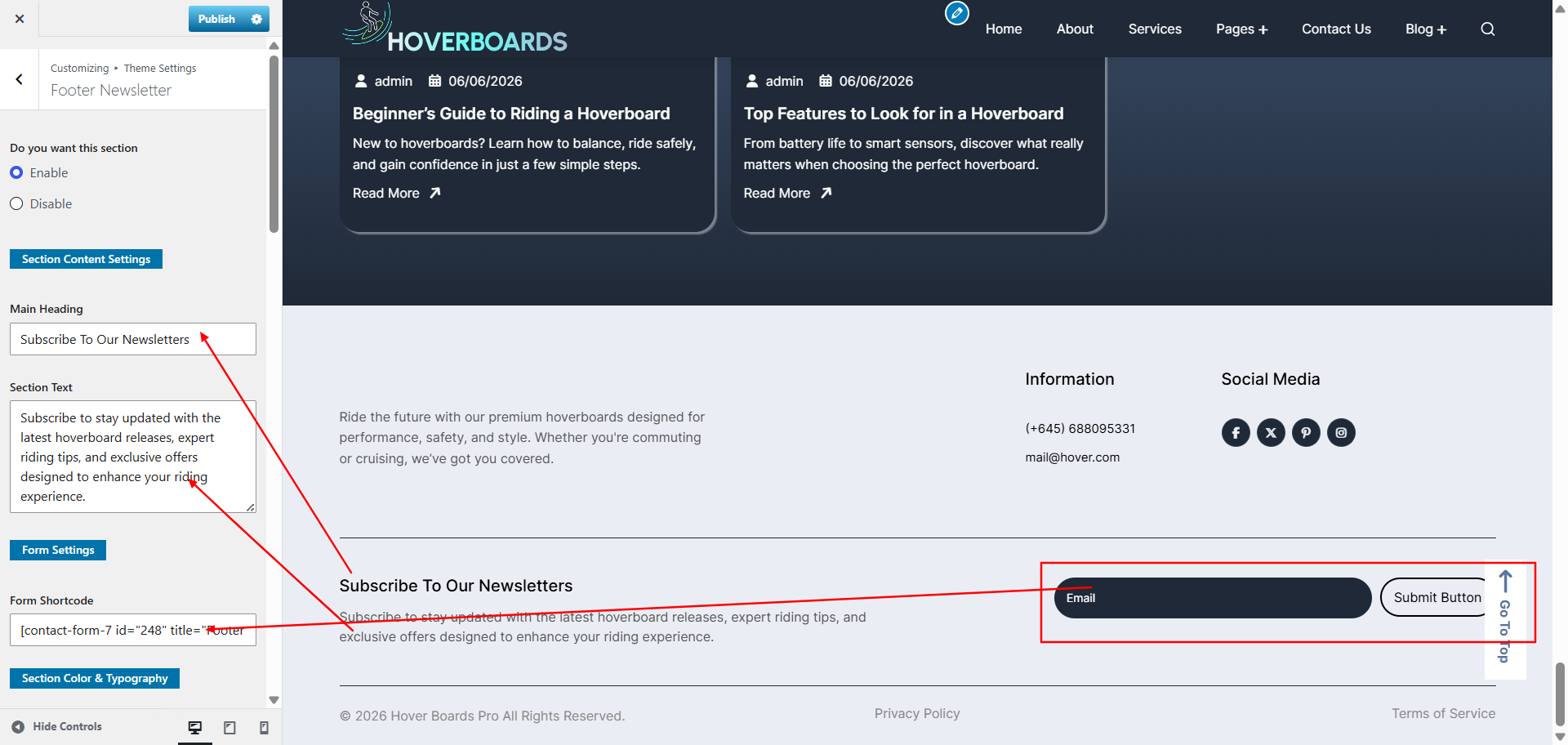Click the Information footer heading
Screen dimensions: 1568x745
click(x=1069, y=379)
